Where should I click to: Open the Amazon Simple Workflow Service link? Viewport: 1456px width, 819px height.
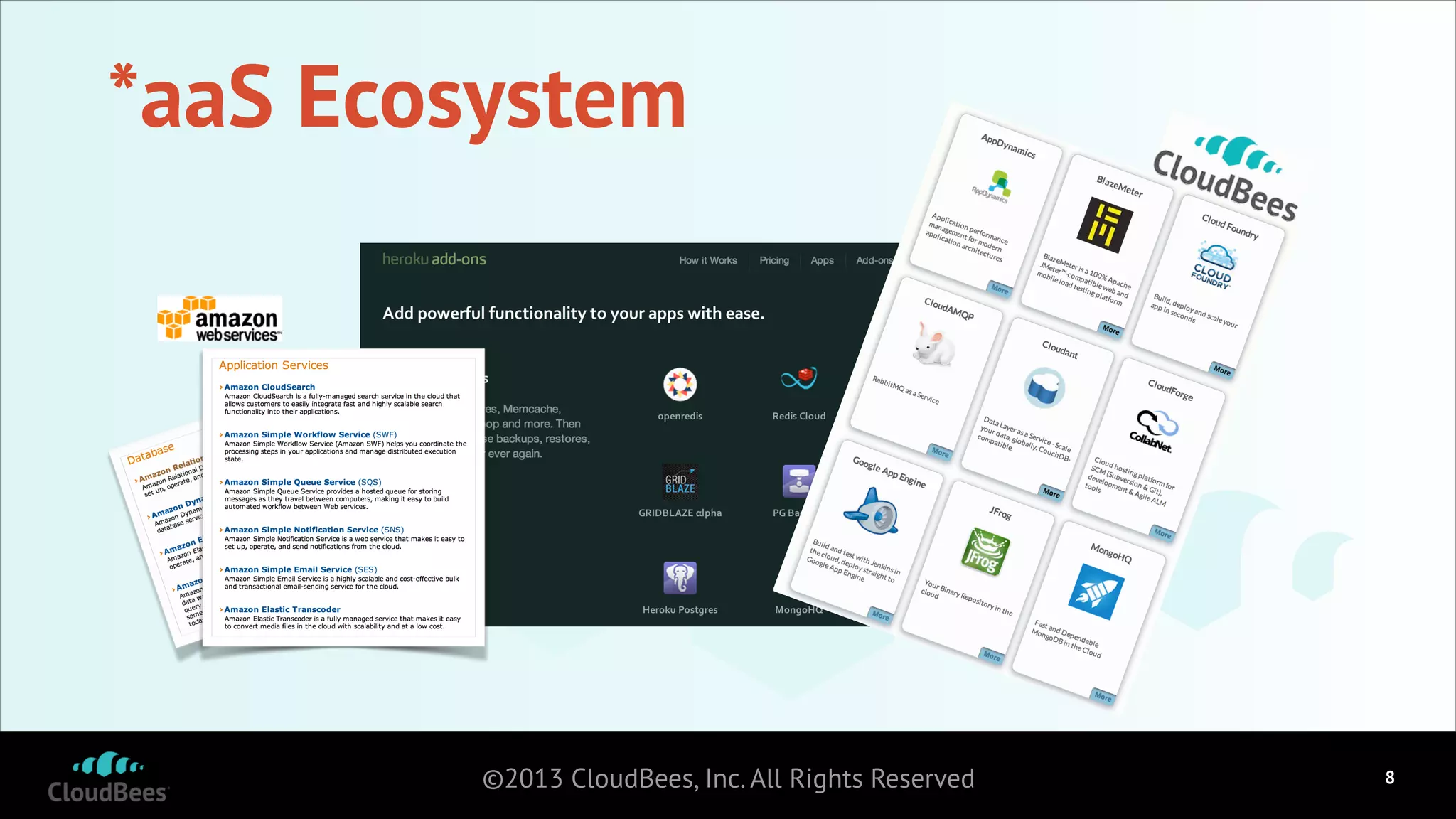(x=311, y=434)
